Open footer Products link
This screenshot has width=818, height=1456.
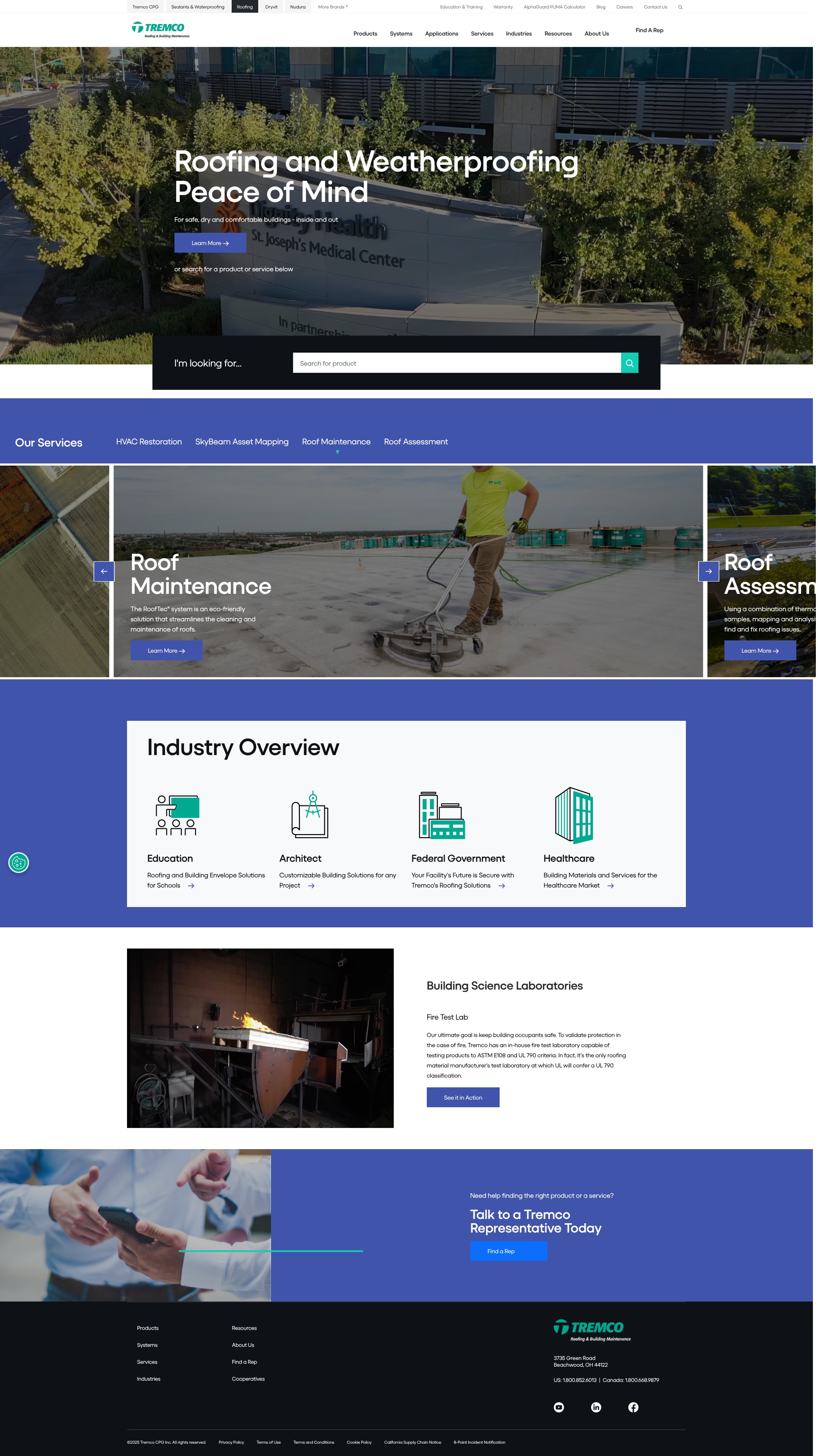(147, 1328)
